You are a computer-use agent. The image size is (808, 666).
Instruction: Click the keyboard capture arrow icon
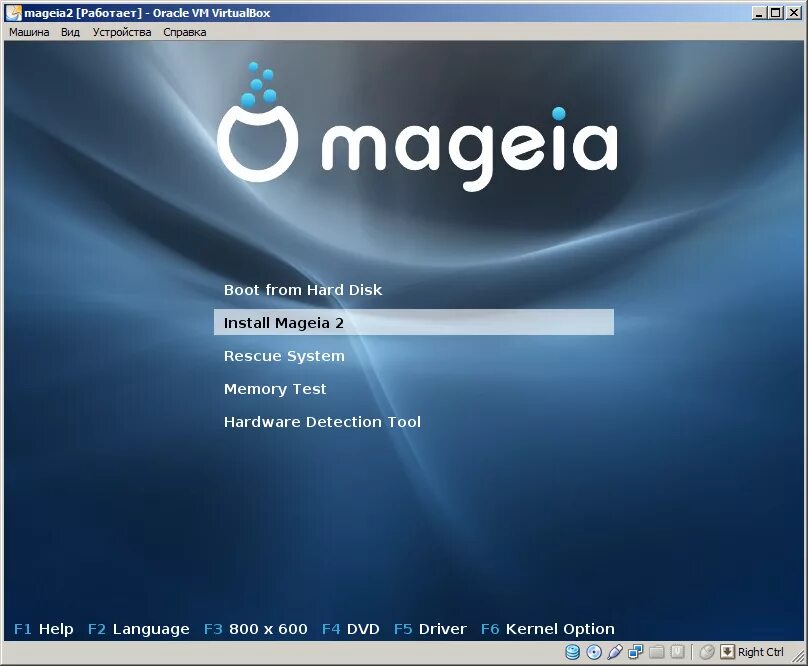point(727,652)
